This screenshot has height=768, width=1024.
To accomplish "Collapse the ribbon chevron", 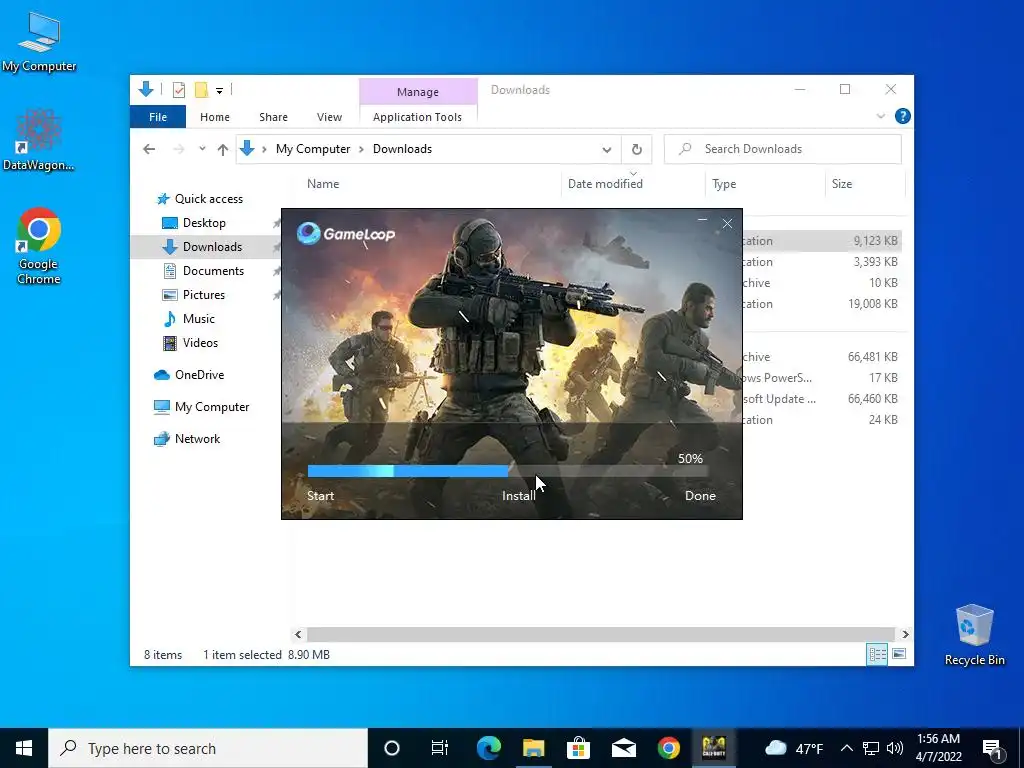I will coord(880,116).
